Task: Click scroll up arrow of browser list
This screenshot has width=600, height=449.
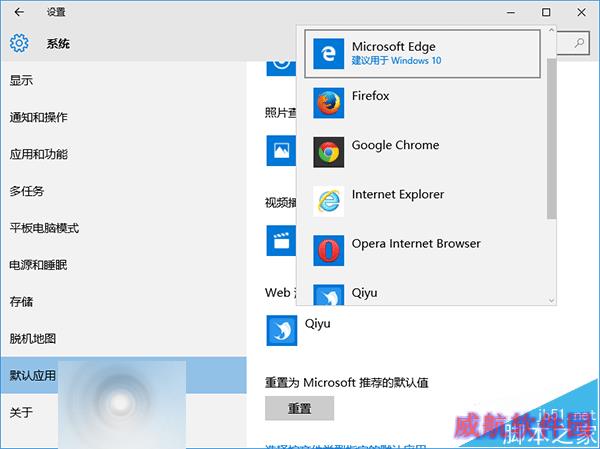Action: pos(551,30)
